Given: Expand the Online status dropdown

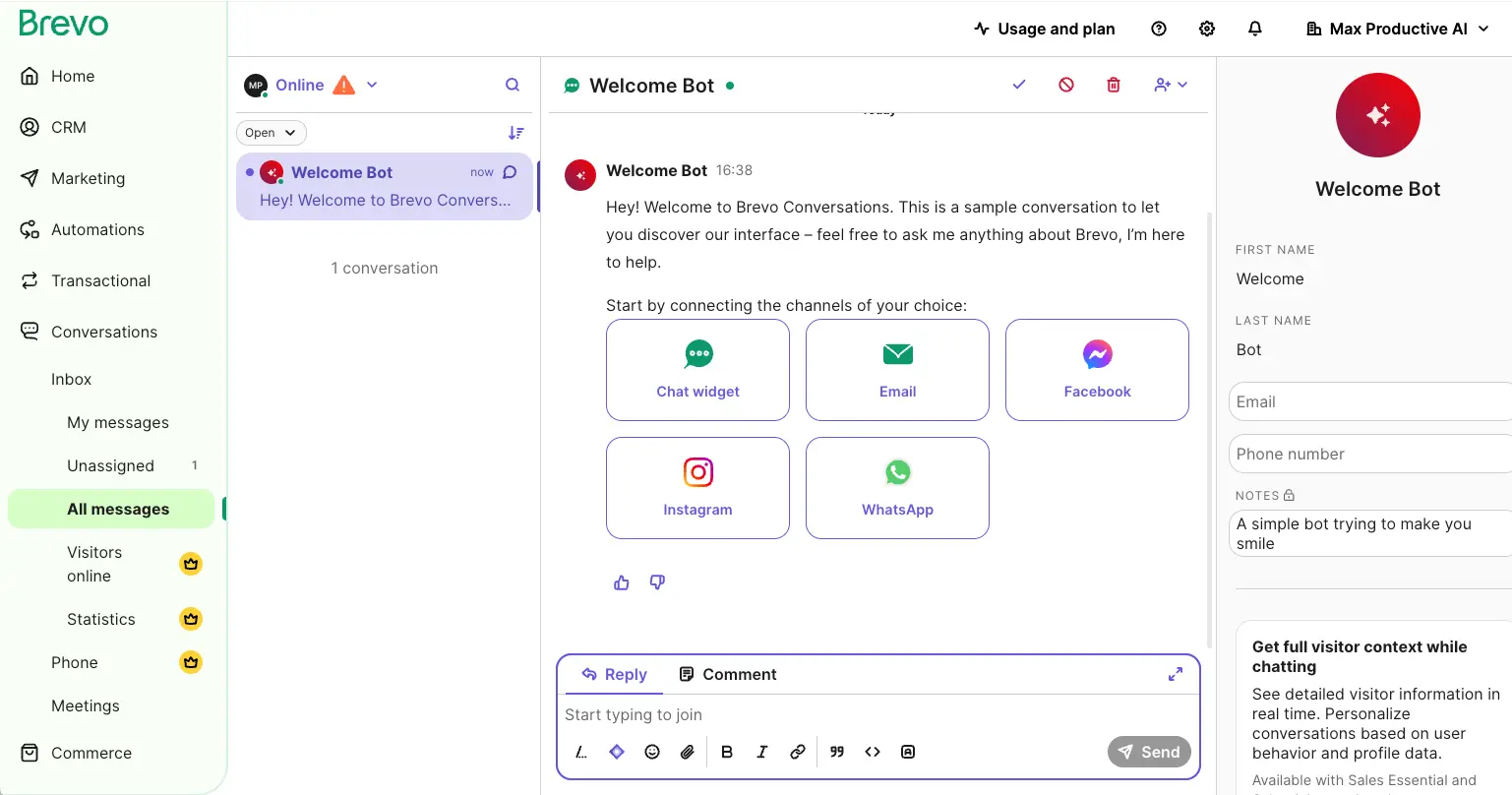Looking at the screenshot, I should (x=372, y=85).
